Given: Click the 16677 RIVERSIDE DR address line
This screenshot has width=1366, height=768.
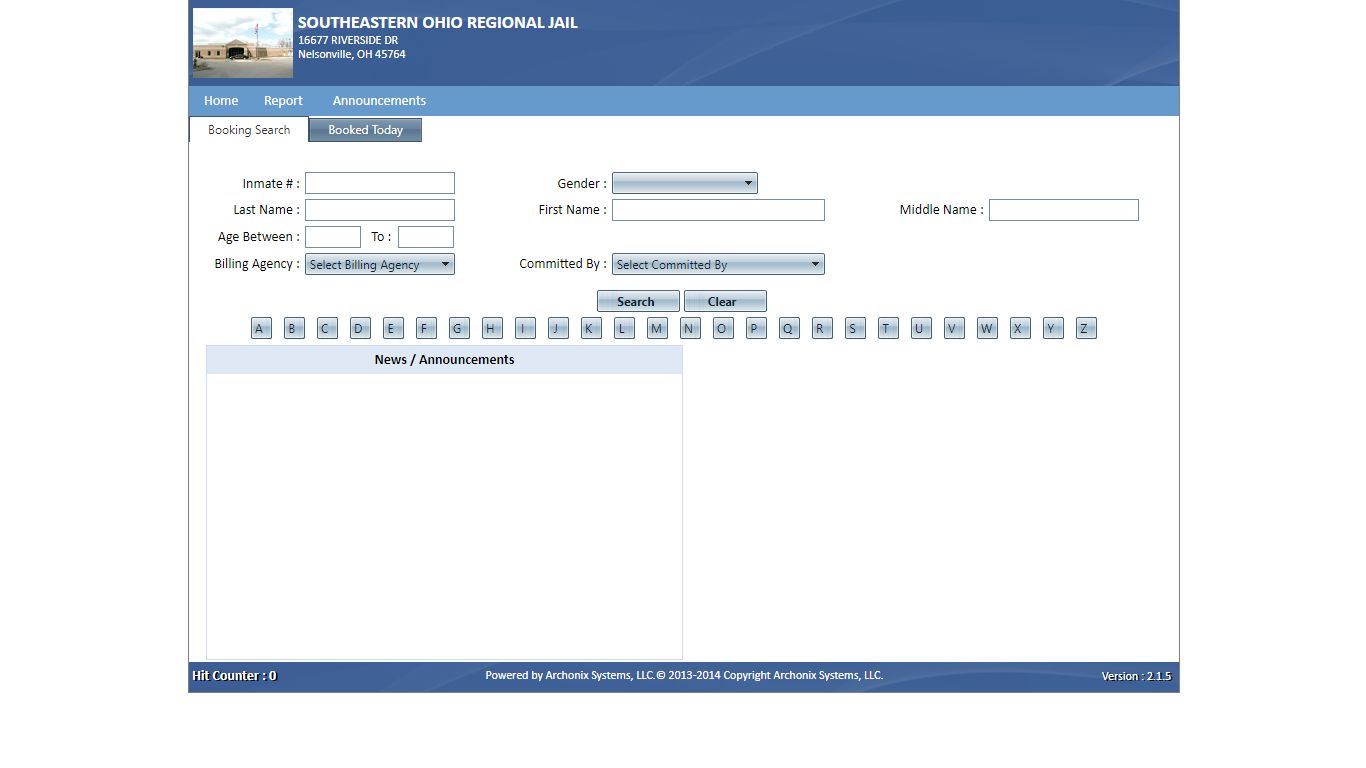Looking at the screenshot, I should [348, 40].
